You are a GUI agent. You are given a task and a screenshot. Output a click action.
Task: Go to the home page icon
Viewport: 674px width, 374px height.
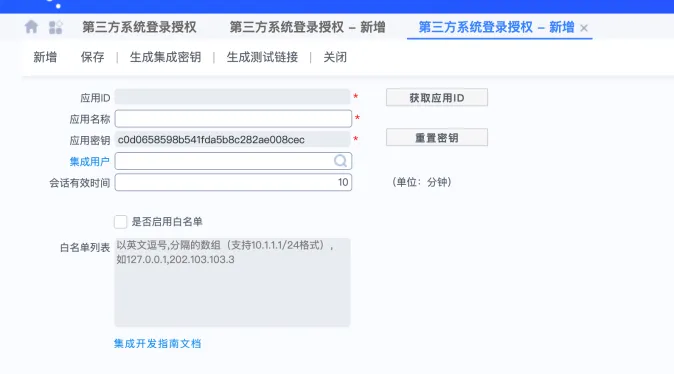click(31, 27)
